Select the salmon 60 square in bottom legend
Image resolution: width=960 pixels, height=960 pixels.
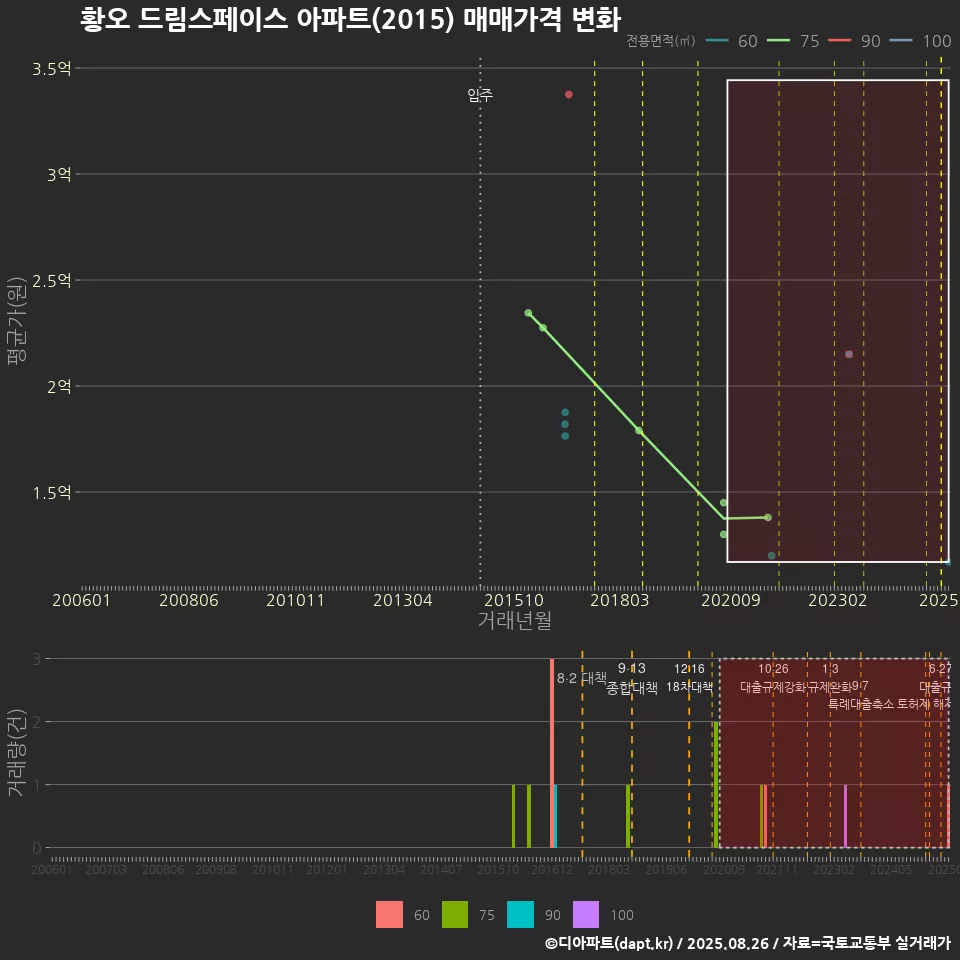pos(389,915)
